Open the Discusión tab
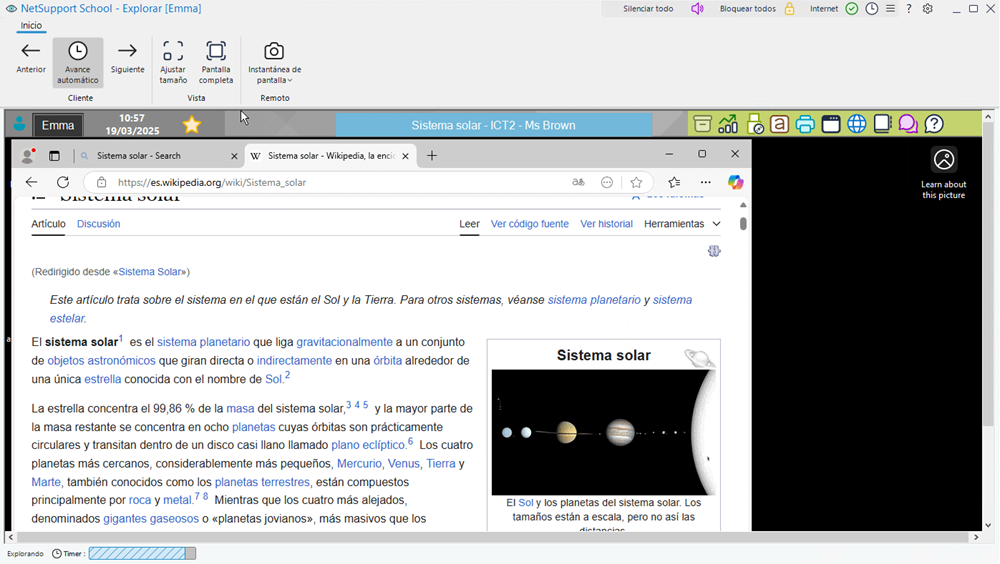The image size is (1000, 564). click(98, 224)
